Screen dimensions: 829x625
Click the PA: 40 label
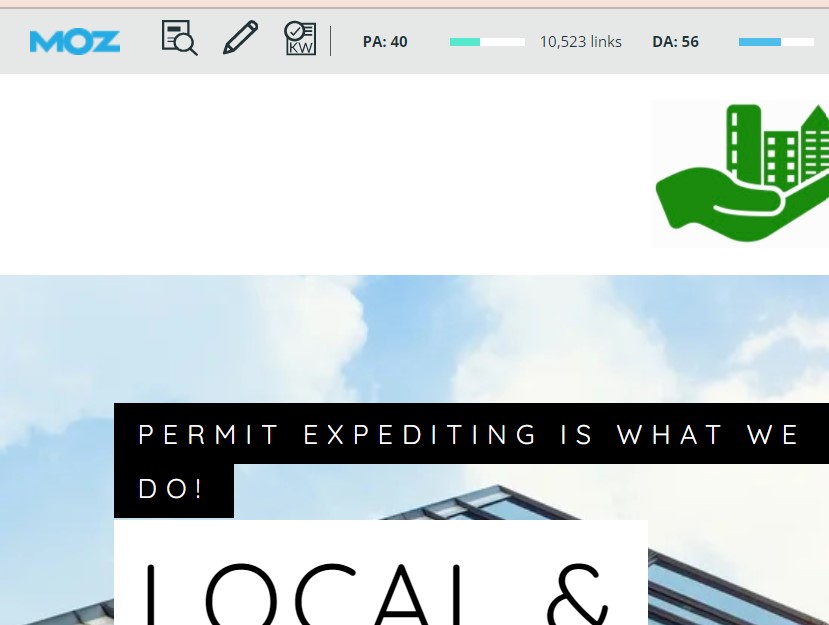tap(385, 42)
